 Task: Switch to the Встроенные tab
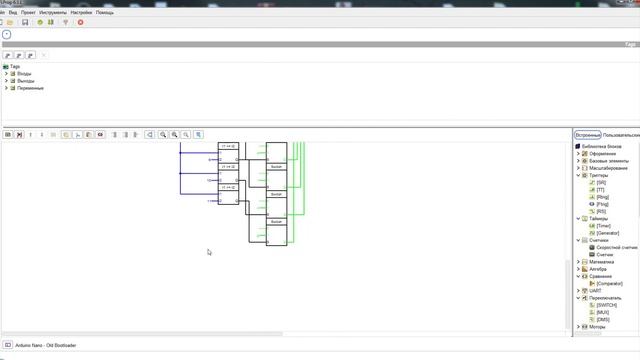588,135
